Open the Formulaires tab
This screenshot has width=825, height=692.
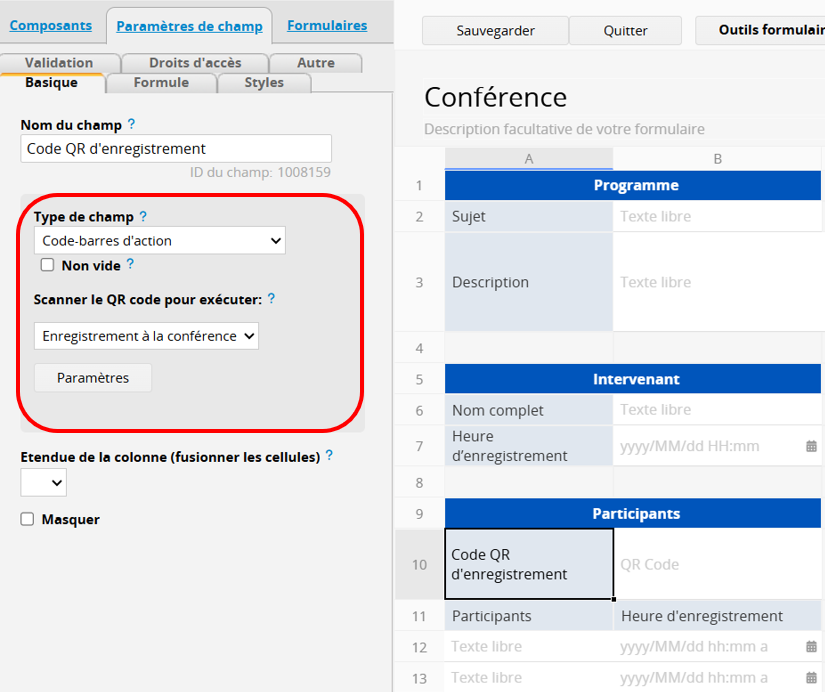click(327, 26)
